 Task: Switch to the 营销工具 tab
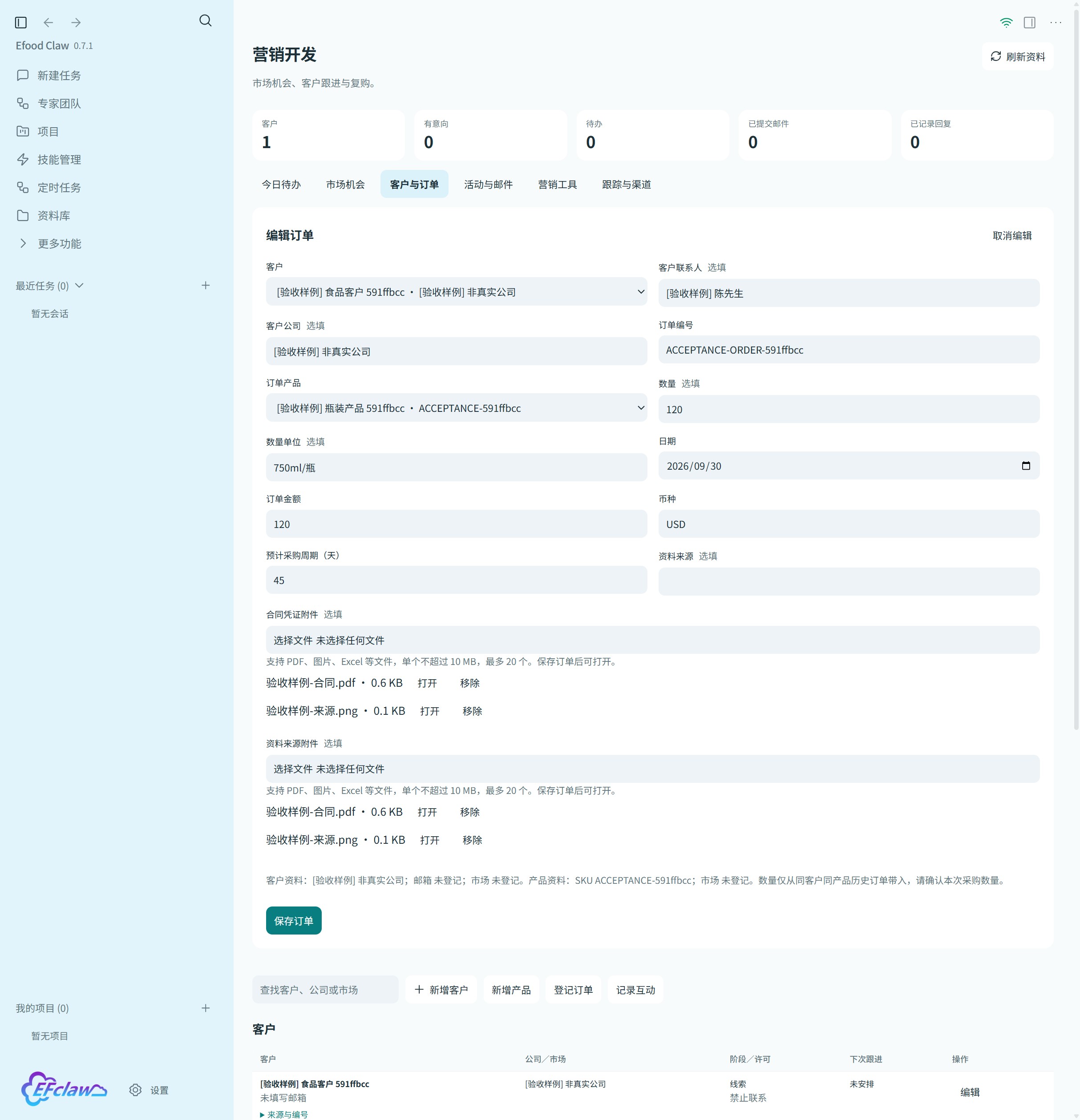pos(558,184)
